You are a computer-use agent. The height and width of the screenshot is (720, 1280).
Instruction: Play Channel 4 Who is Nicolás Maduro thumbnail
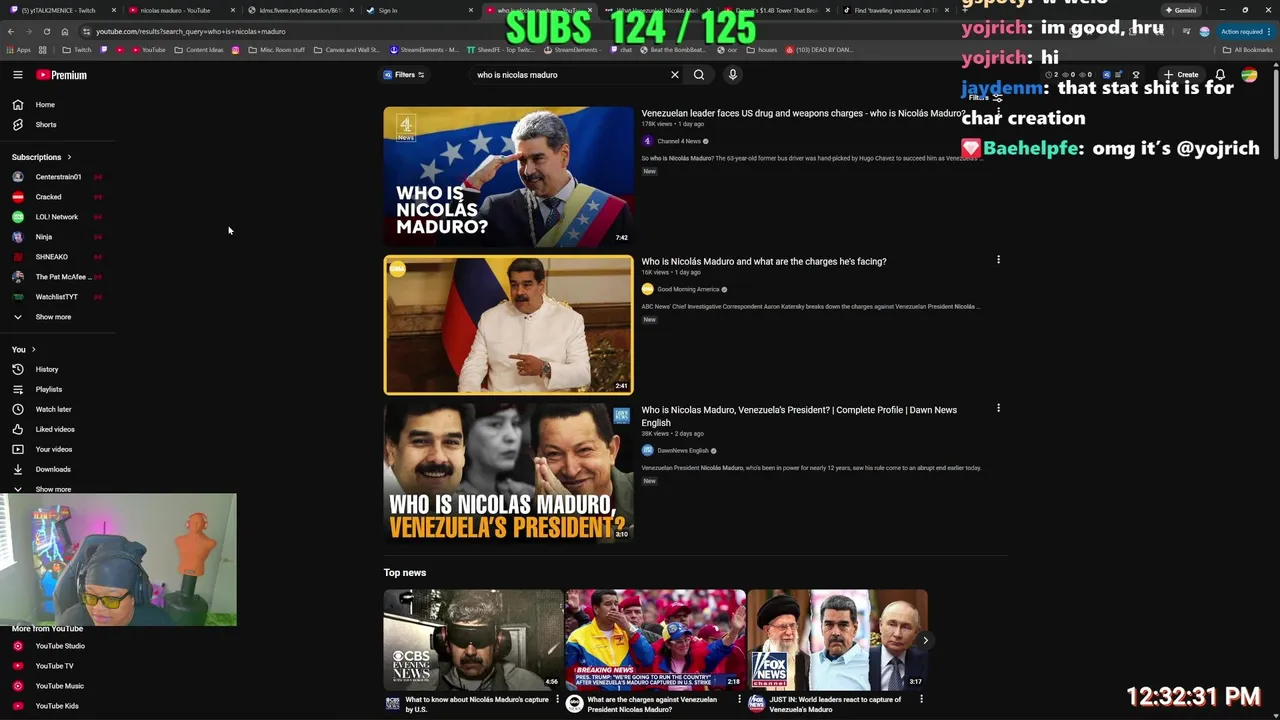pyautogui.click(x=508, y=176)
